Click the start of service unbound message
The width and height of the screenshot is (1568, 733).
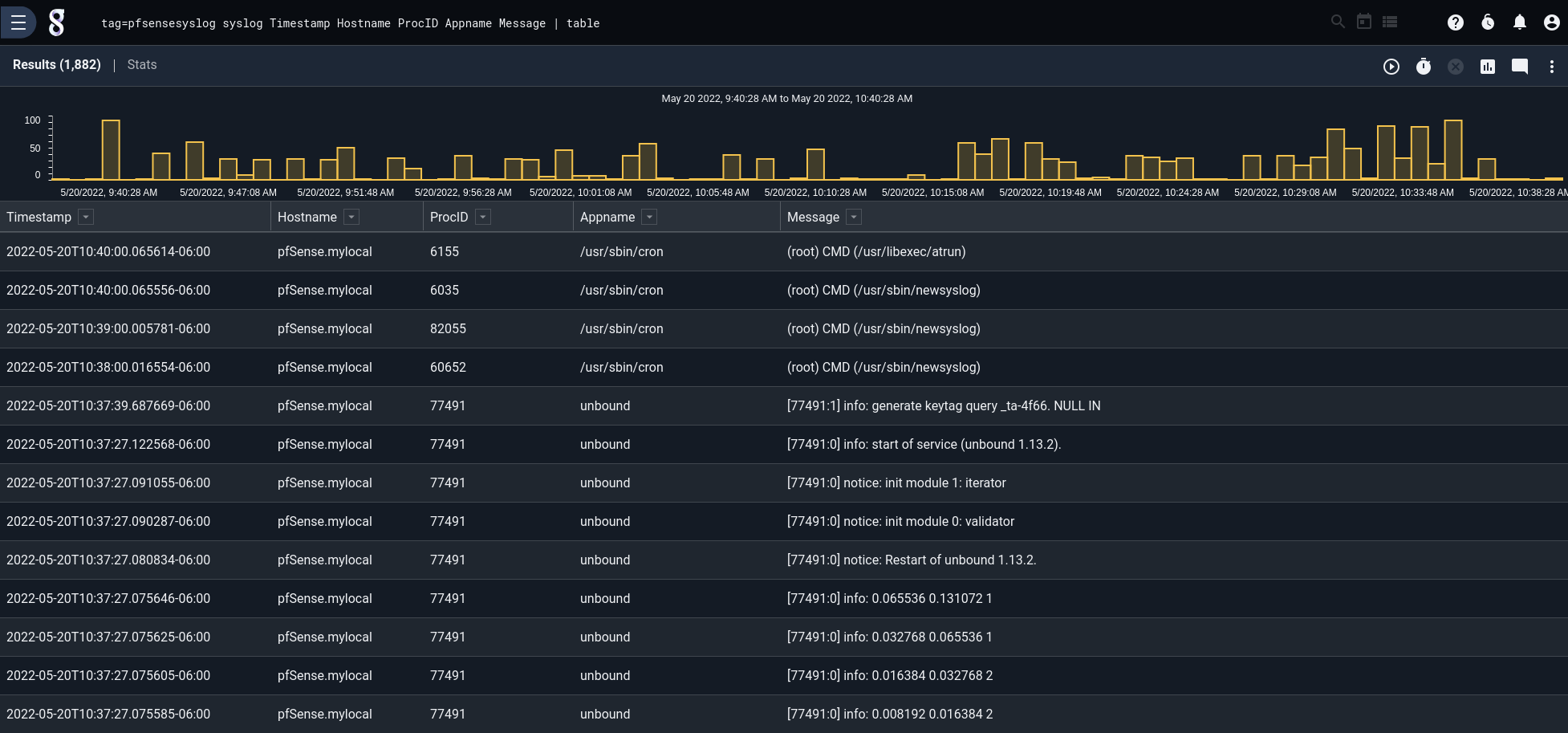[x=924, y=444]
